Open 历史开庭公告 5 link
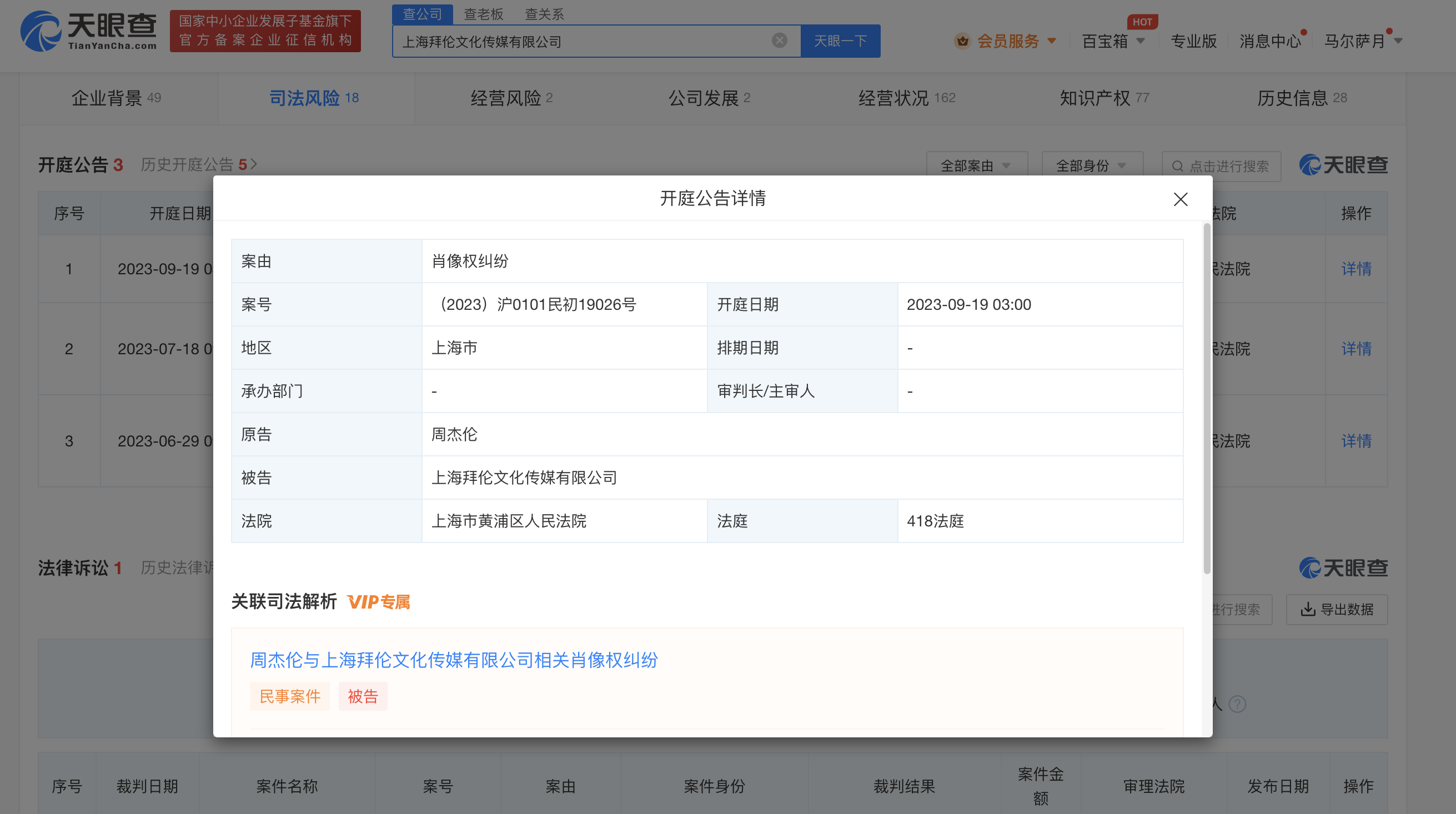1456x814 pixels. click(x=198, y=164)
